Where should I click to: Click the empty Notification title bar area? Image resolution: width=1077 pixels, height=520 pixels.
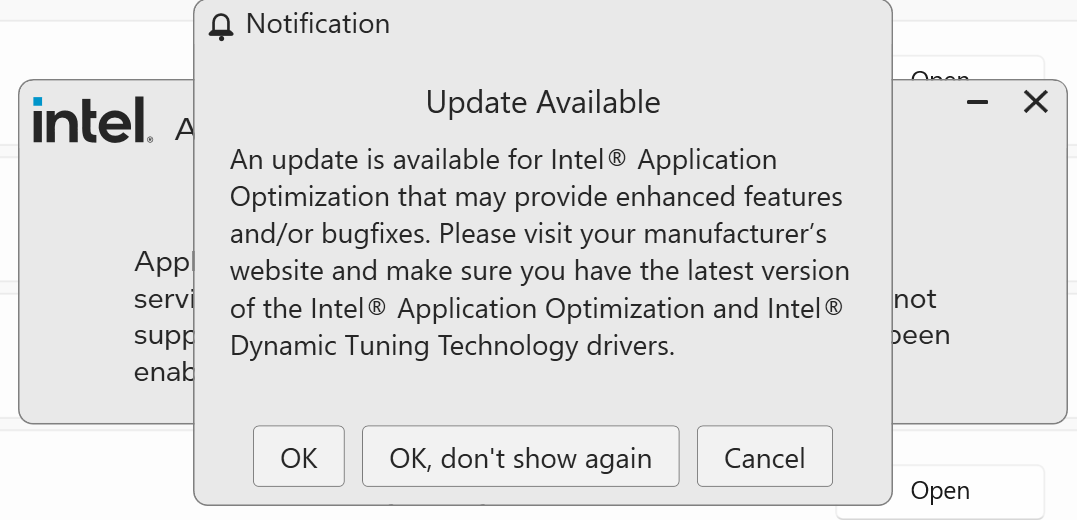[x=640, y=24]
